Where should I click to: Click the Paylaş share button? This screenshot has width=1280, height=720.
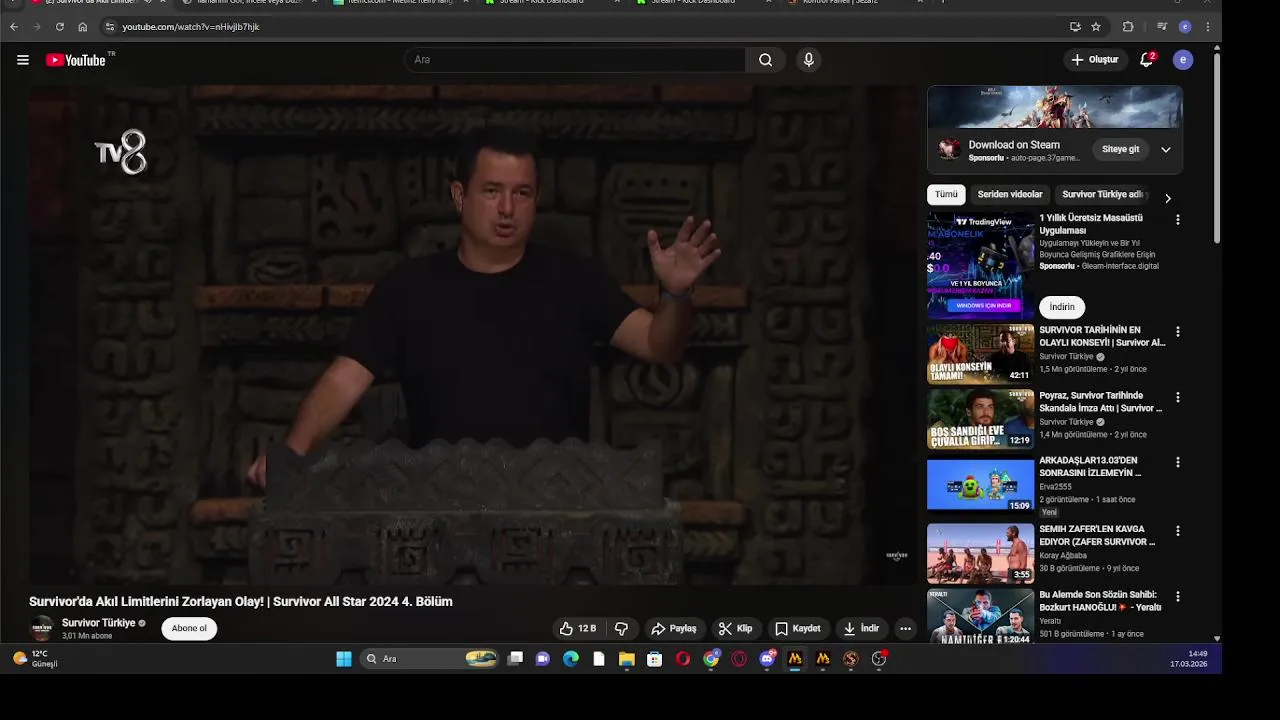(x=673, y=629)
